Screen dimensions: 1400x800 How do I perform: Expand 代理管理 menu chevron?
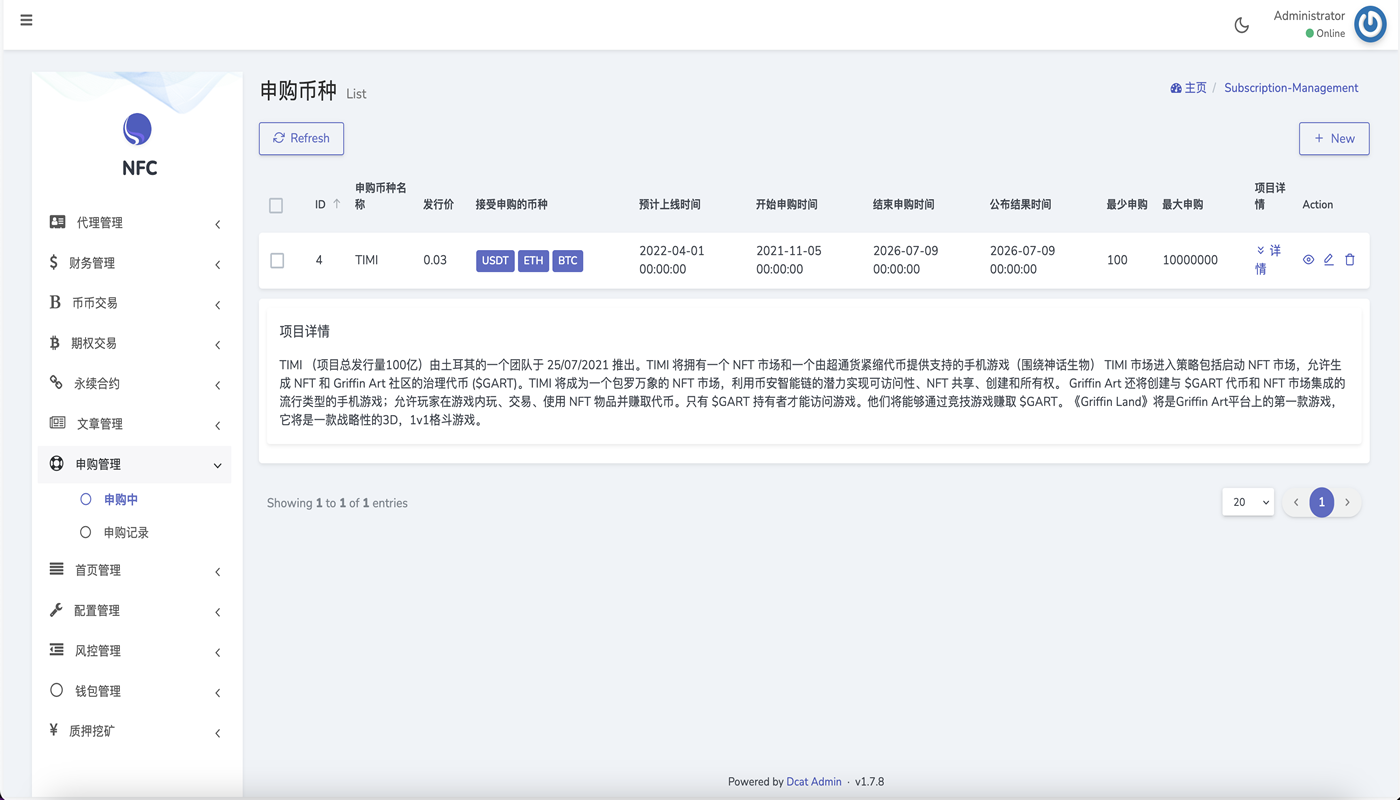click(x=218, y=224)
